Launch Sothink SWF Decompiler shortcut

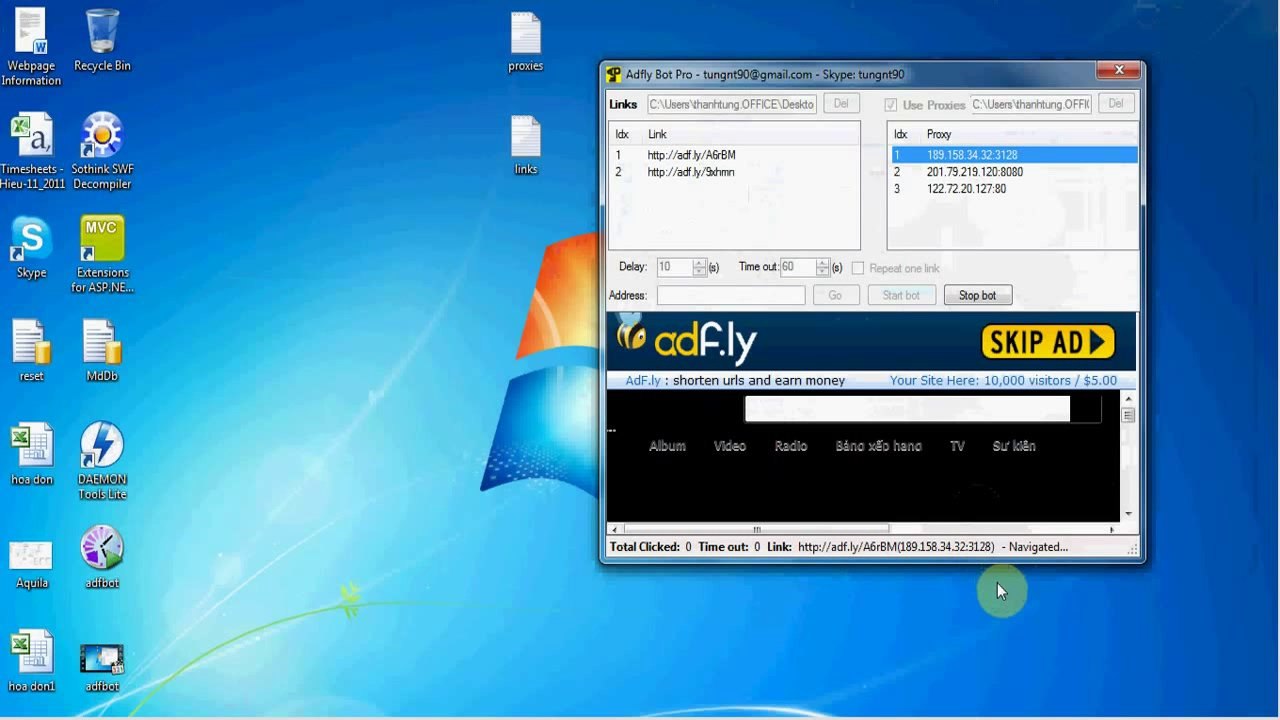coord(102,151)
